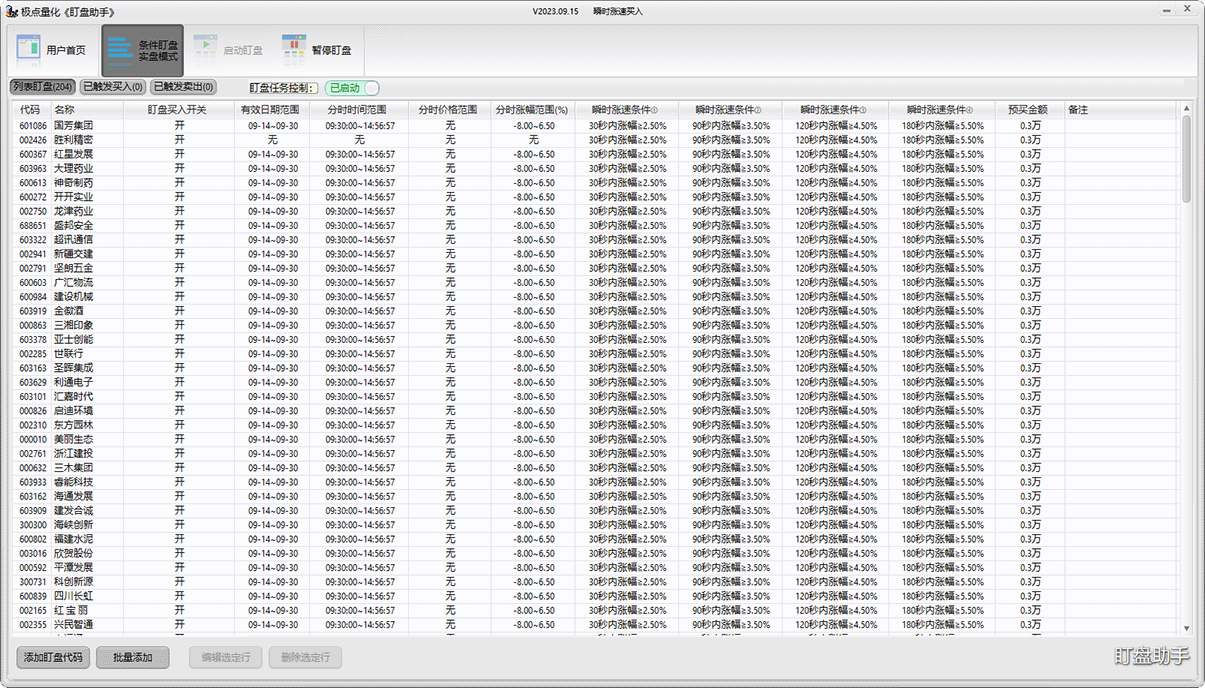This screenshot has height=688, width=1205.
Task: Select the 平潭发展 stock name
Action: [x=73, y=568]
